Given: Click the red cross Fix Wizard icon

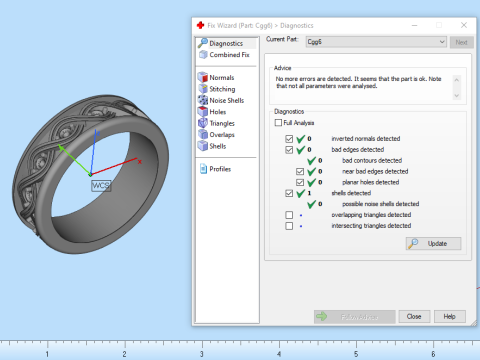Looking at the screenshot, I should click(x=200, y=25).
